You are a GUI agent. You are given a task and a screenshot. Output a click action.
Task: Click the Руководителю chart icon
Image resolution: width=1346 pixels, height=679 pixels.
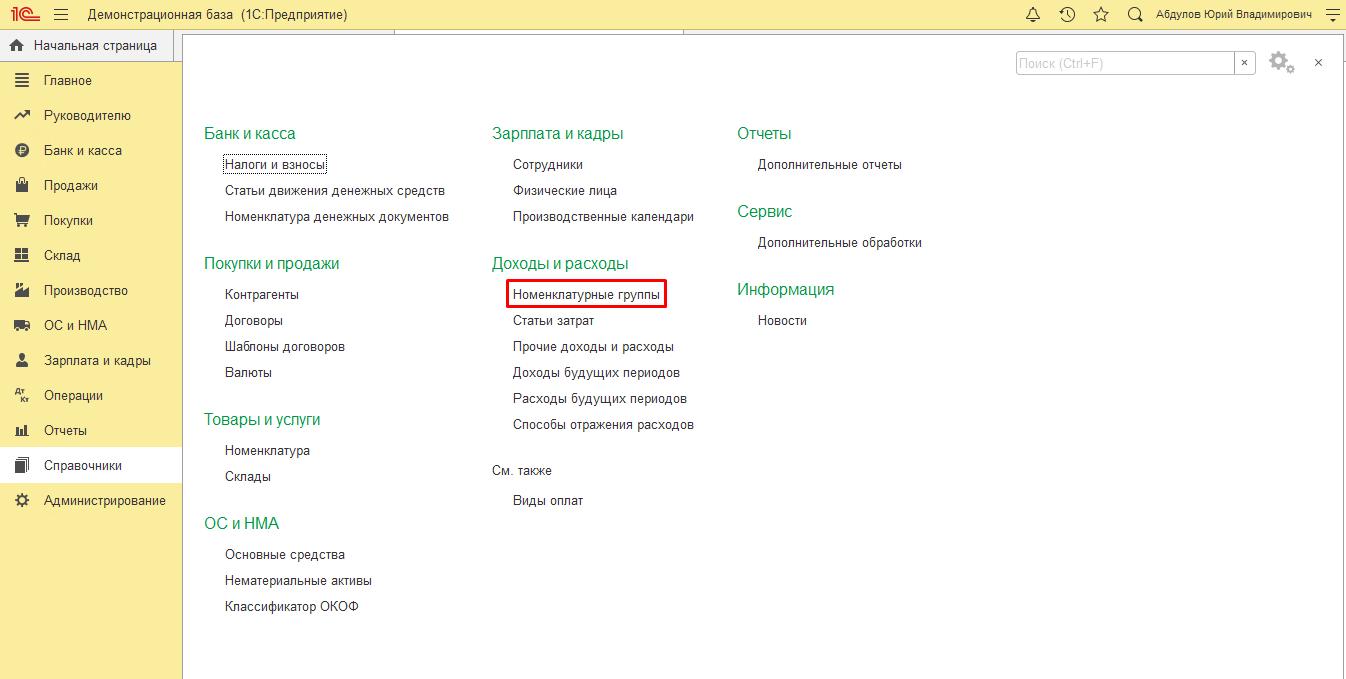click(x=22, y=115)
